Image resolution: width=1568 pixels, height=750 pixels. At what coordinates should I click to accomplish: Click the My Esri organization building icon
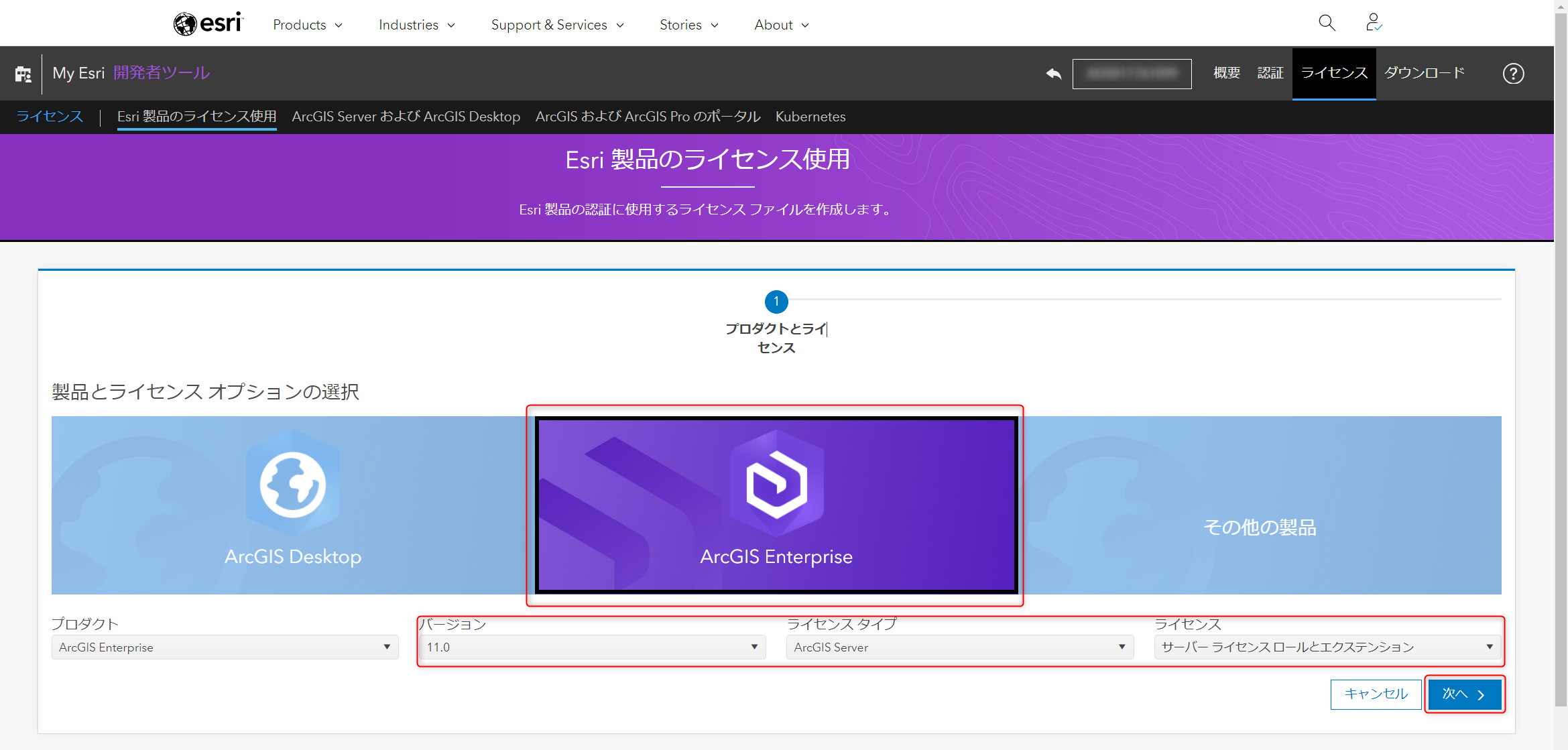[x=23, y=74]
